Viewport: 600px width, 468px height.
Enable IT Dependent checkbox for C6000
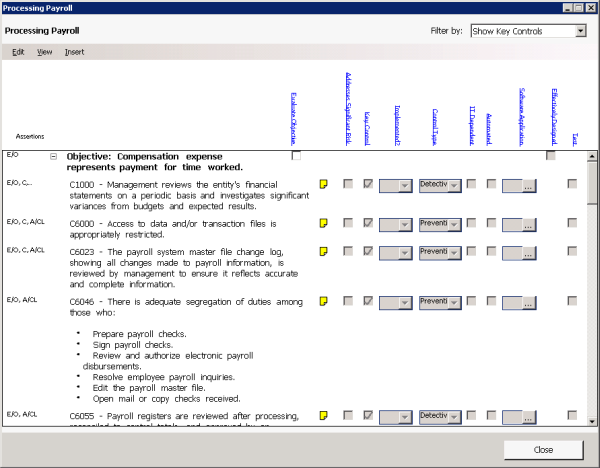pos(473,223)
